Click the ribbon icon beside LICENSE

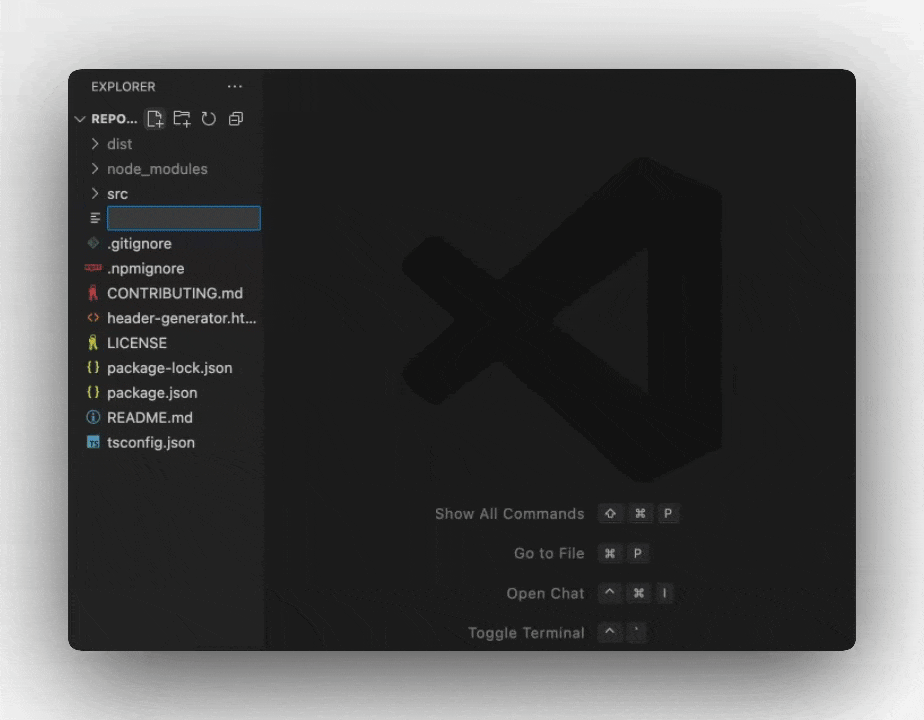(95, 343)
